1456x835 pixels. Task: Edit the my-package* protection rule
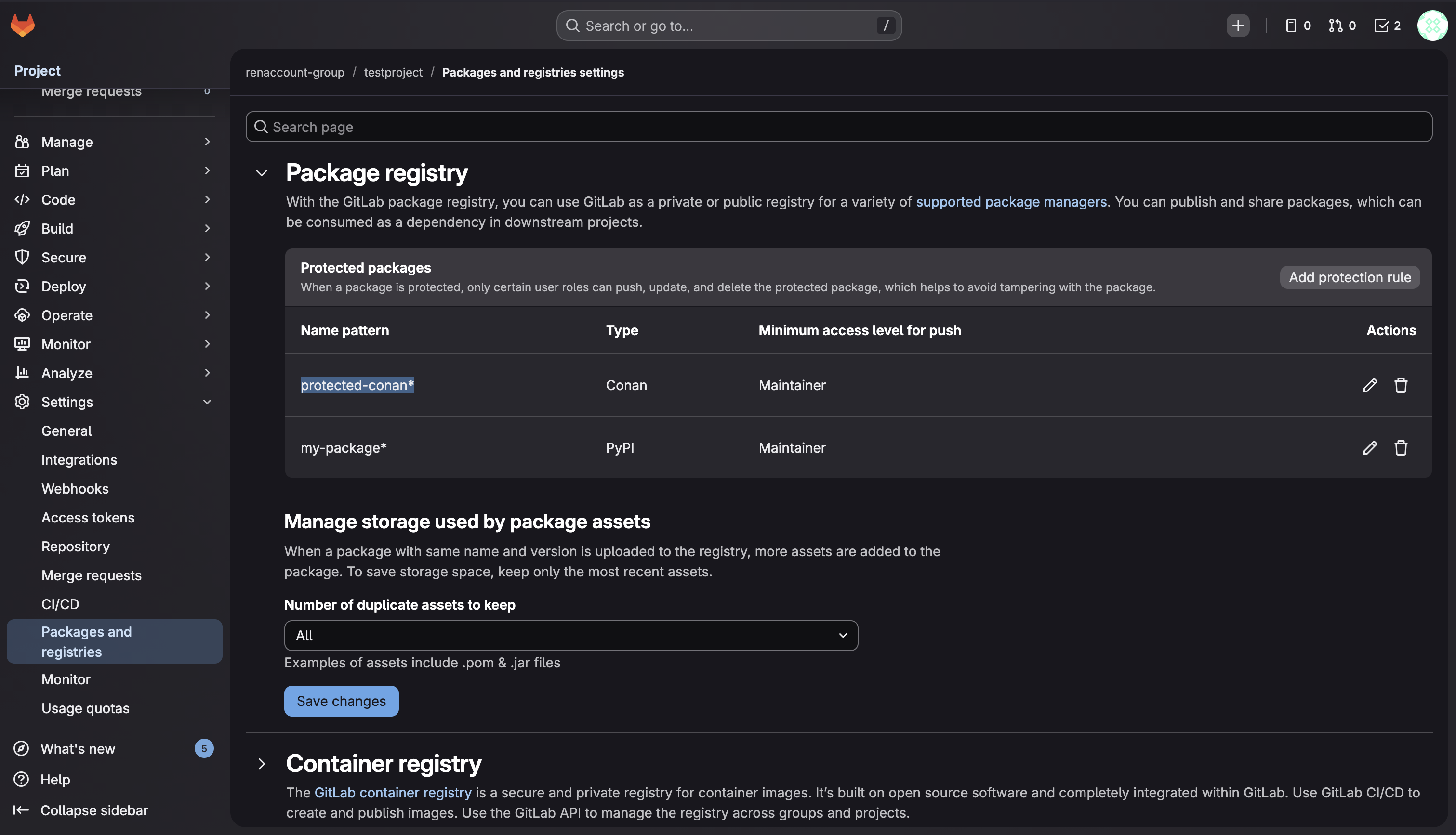[1369, 448]
